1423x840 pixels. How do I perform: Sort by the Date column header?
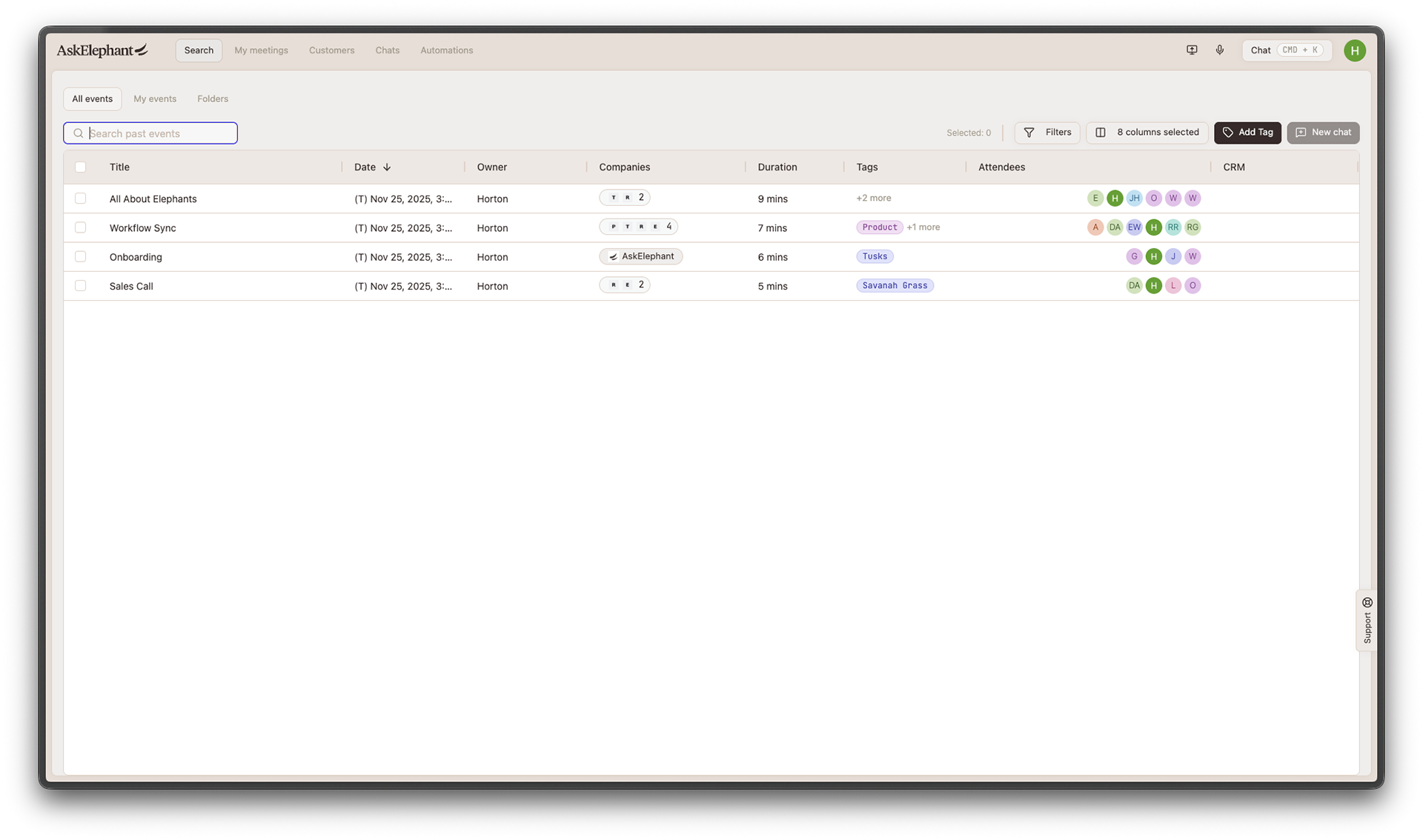pos(365,167)
